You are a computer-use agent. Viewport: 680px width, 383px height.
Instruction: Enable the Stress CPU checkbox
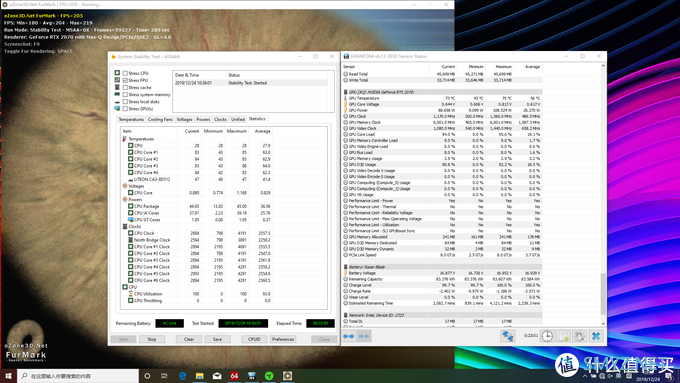pyautogui.click(x=125, y=73)
